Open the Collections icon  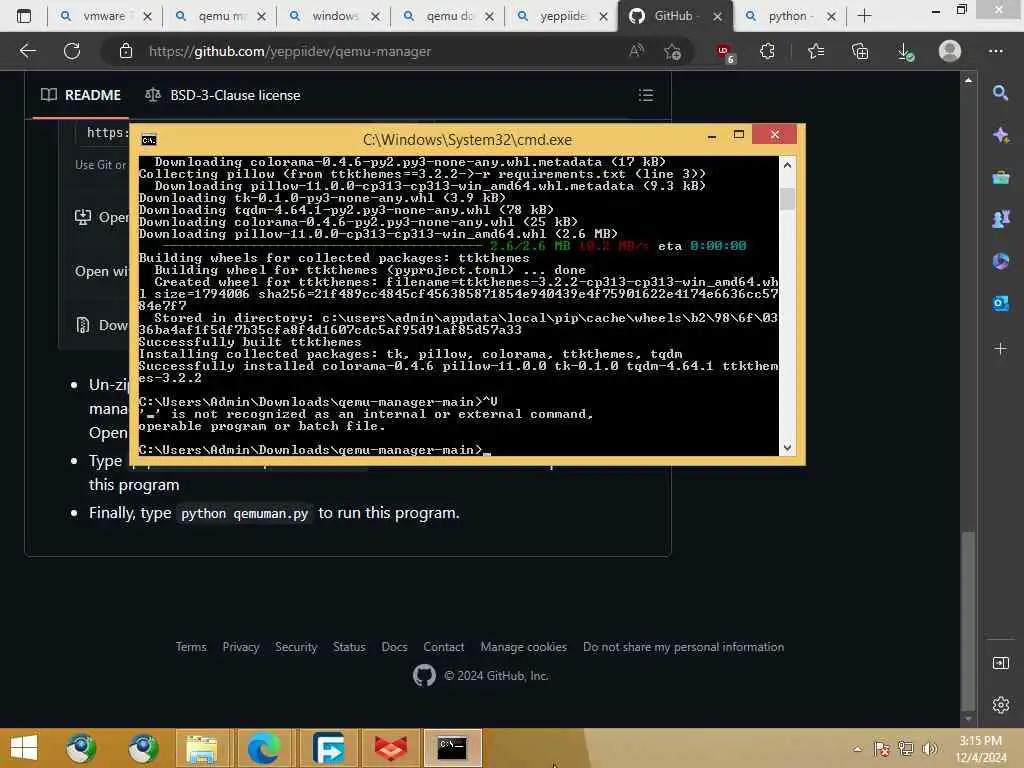(860, 51)
